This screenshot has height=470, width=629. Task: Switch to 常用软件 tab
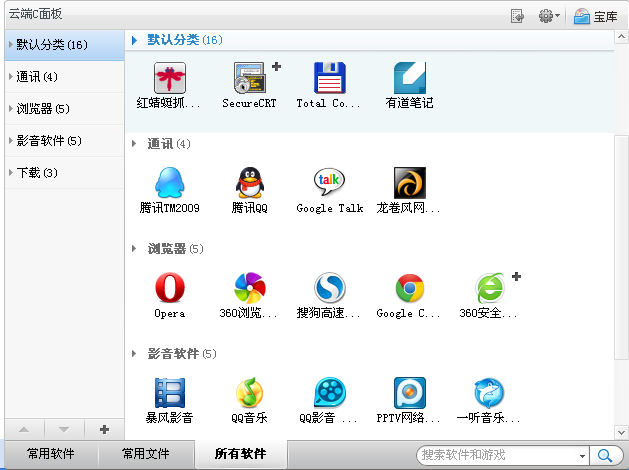51,454
